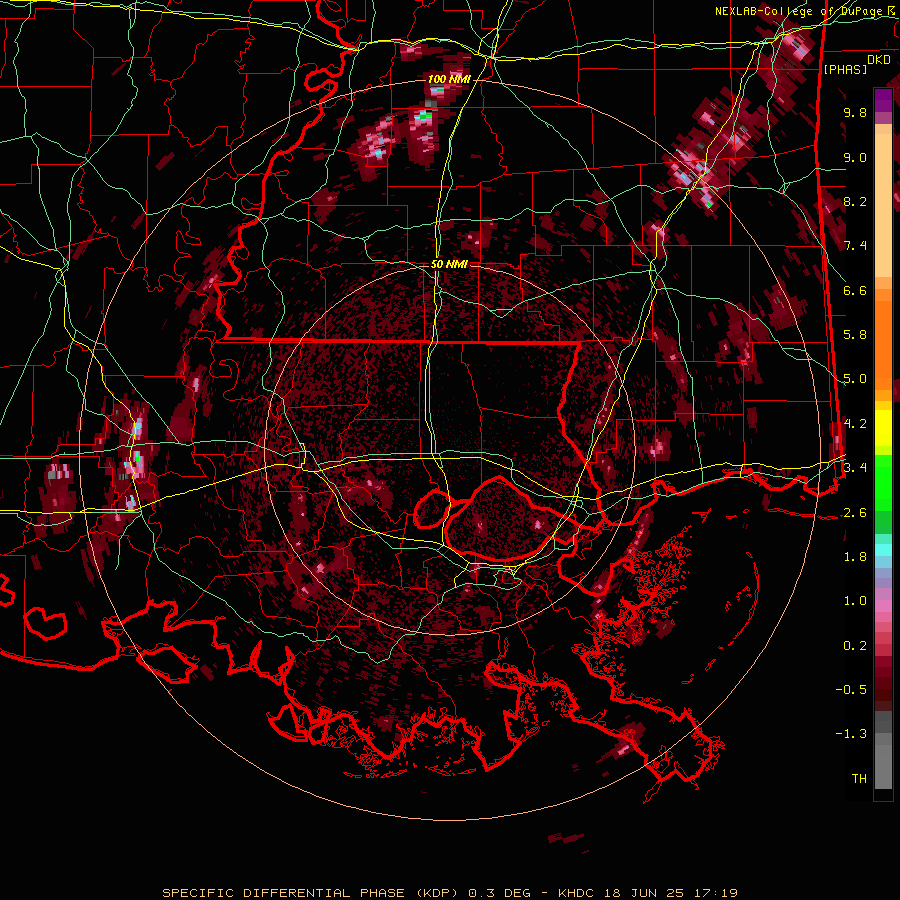The width and height of the screenshot is (900, 900).
Task: Select the 8.2 value on the color scale
Action: (855, 201)
